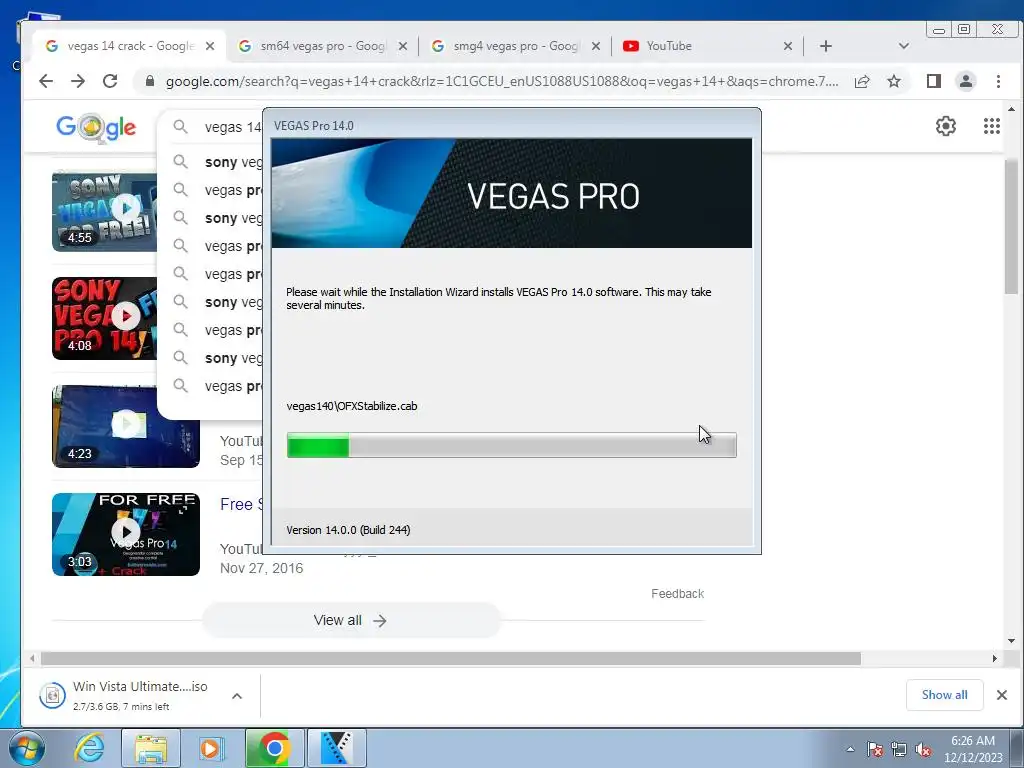
Task: Open the Windows Start menu orb
Action: 26,748
